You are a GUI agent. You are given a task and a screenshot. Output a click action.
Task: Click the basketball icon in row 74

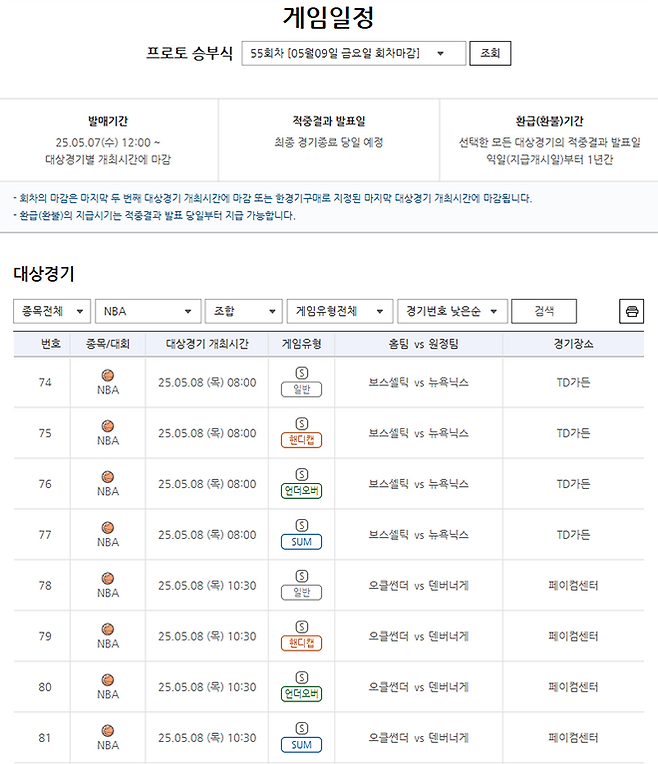(108, 375)
